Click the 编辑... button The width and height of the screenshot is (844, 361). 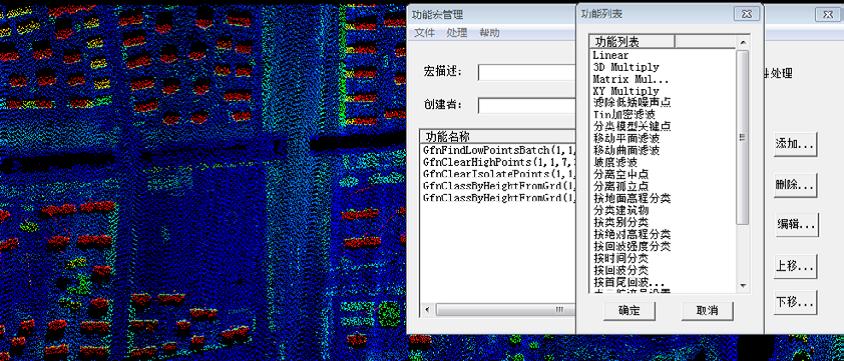click(797, 225)
